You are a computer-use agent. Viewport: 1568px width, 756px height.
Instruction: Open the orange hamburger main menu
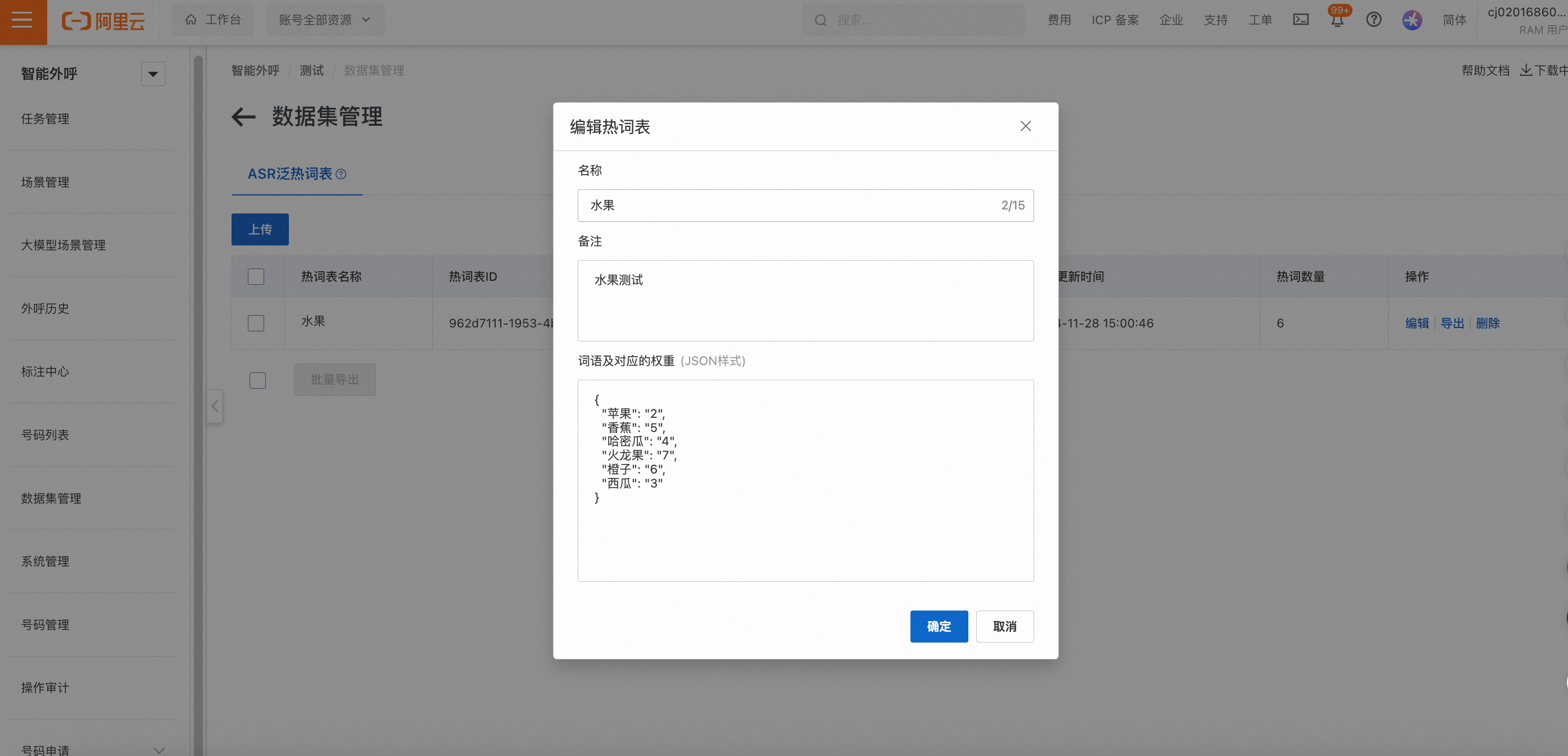22,21
